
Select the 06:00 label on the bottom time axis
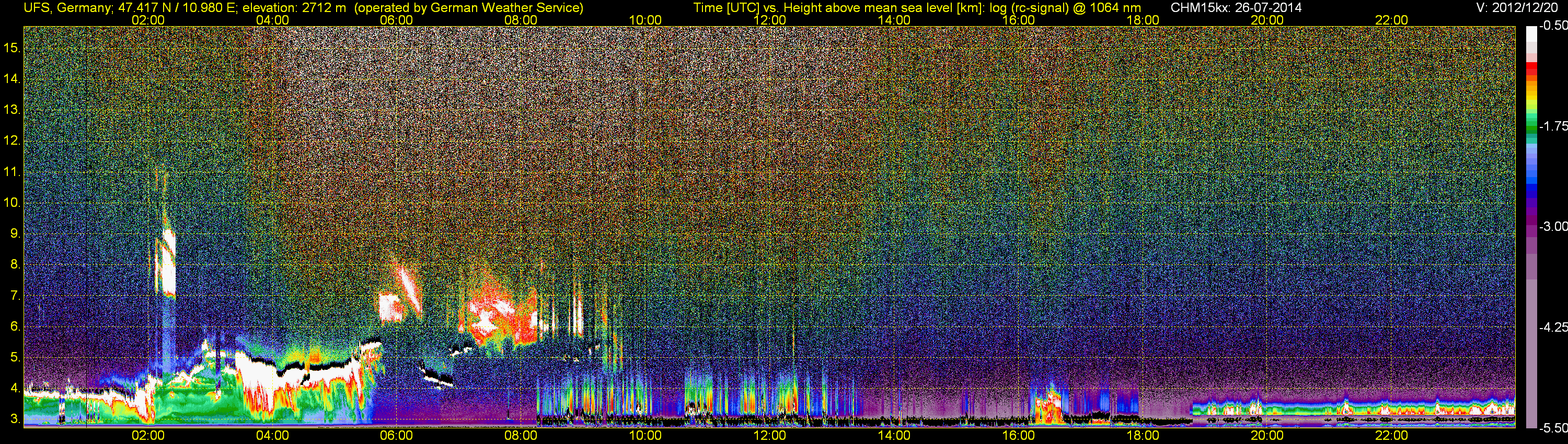coord(396,436)
